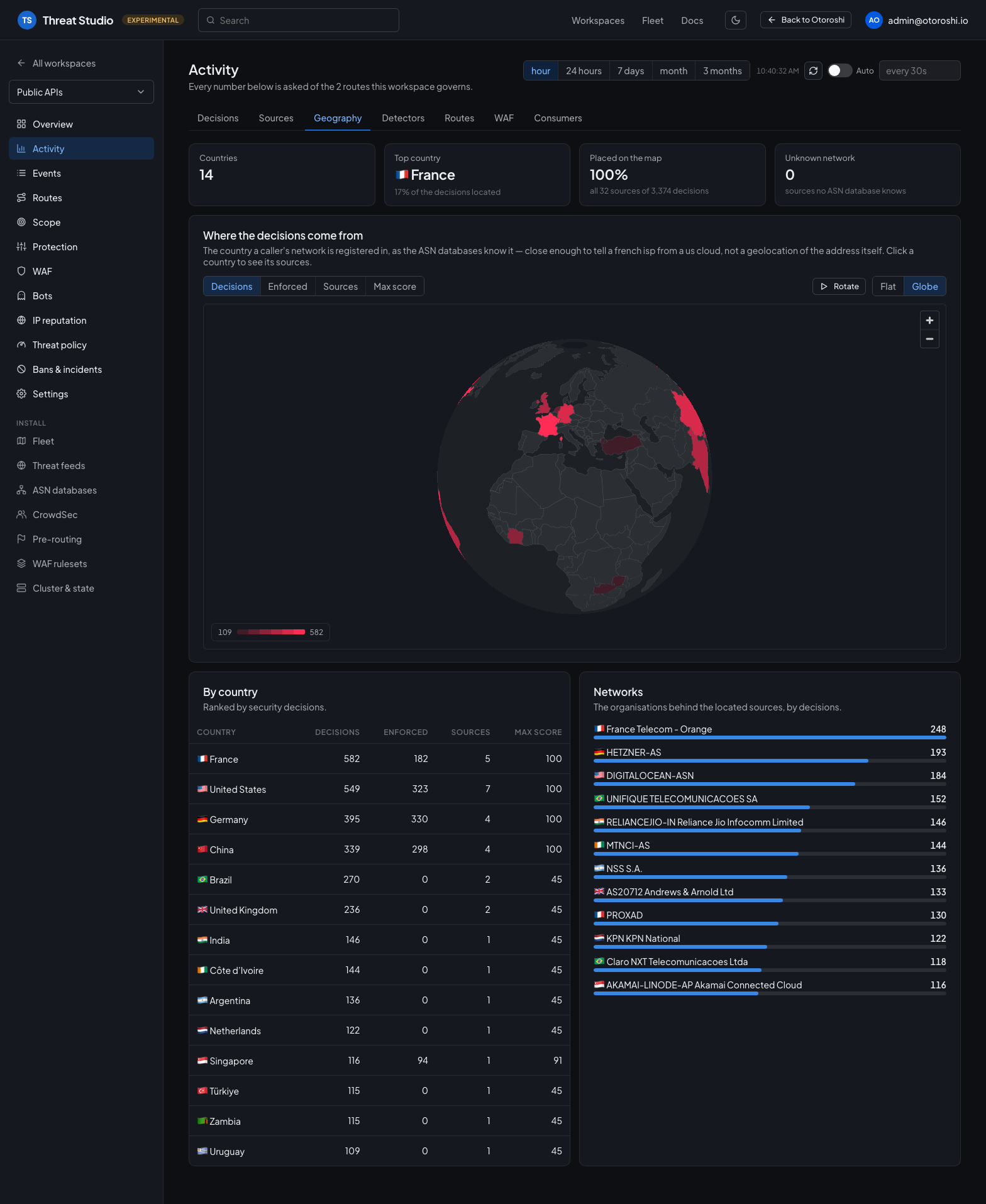This screenshot has width=986, height=1204.
Task: Click the admin AO avatar icon
Action: [x=874, y=20]
